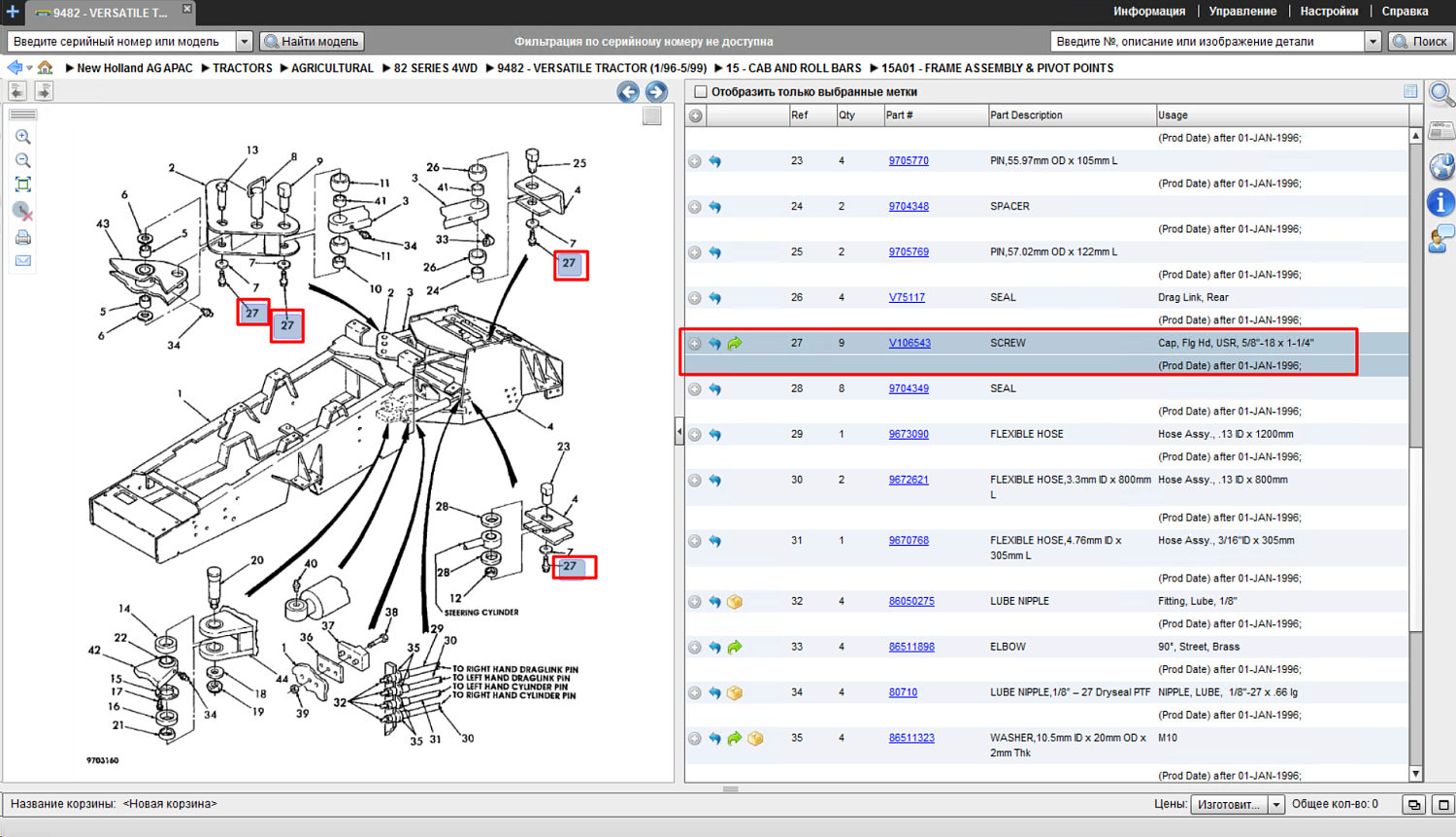Click the green arrow icon in the Ref 33 row

click(x=735, y=648)
